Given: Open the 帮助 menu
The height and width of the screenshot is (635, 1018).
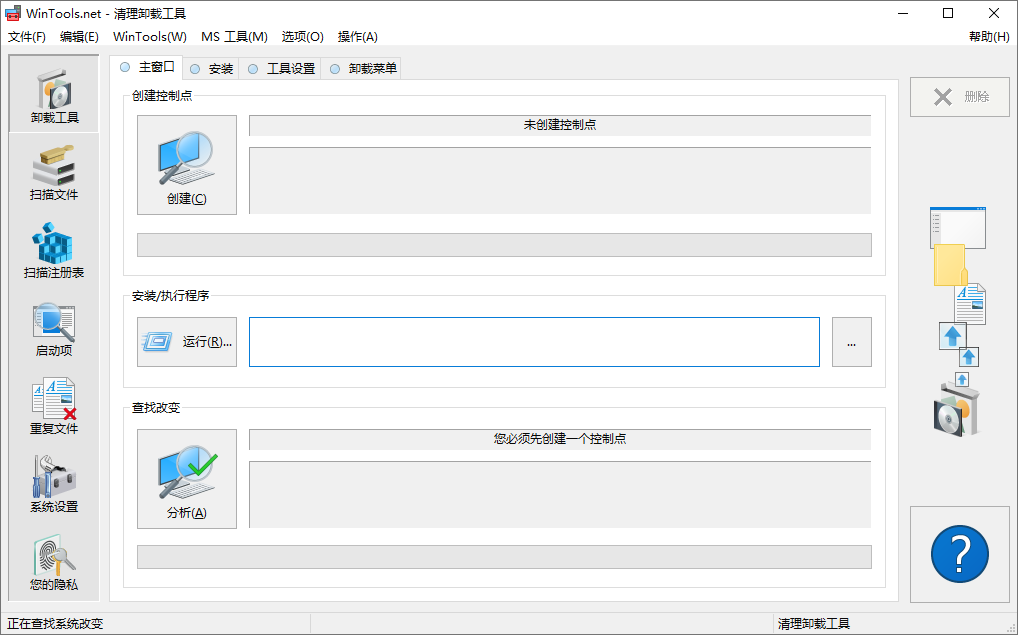Looking at the screenshot, I should [x=990, y=36].
